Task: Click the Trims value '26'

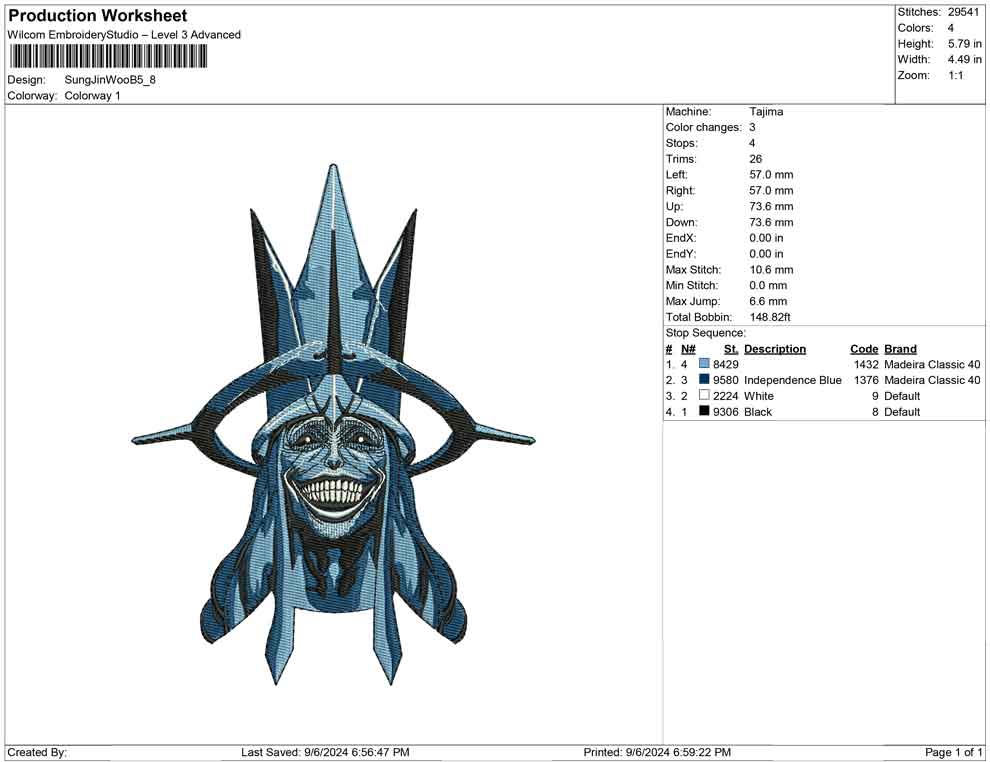Action: click(x=755, y=158)
